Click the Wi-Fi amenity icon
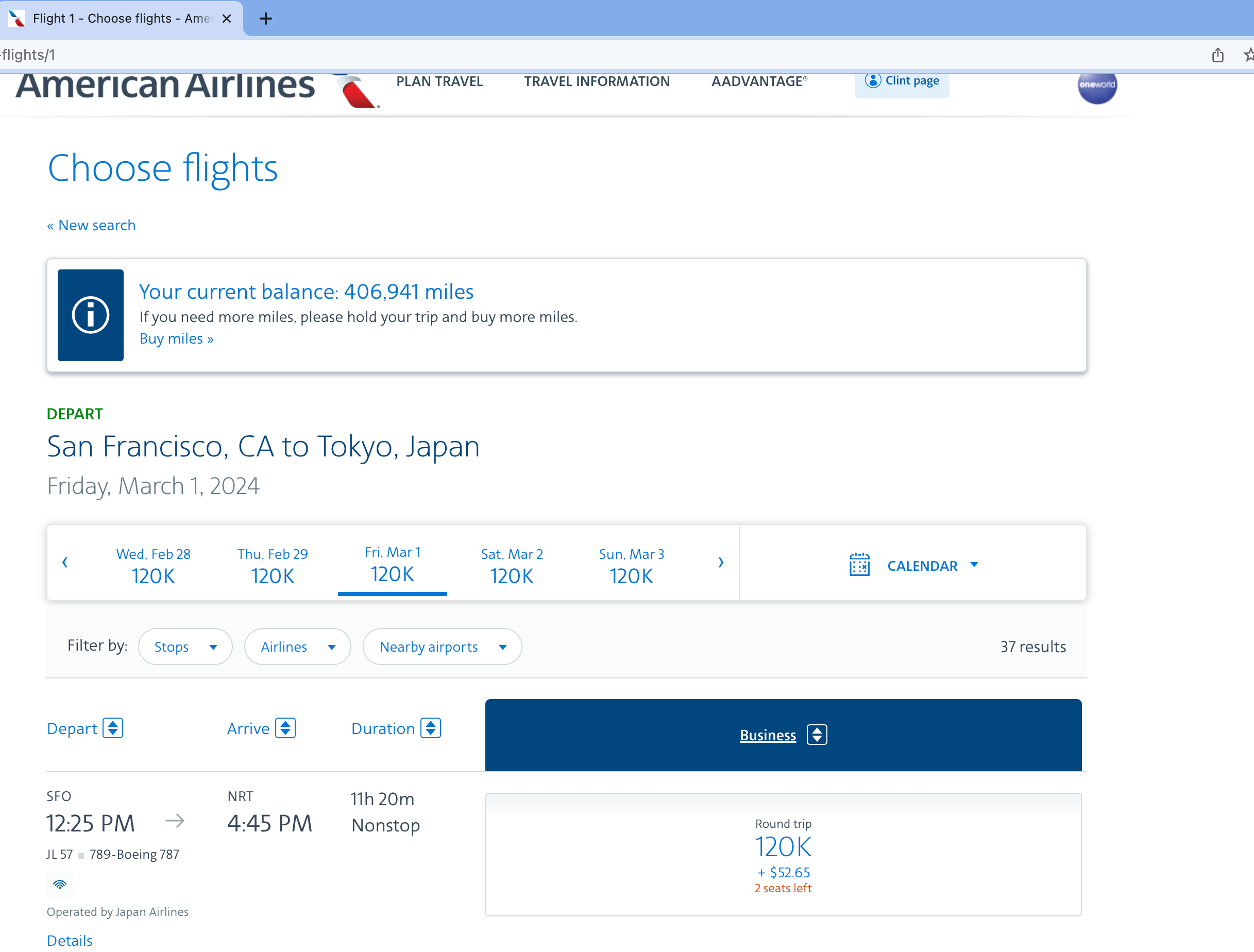 [x=60, y=884]
